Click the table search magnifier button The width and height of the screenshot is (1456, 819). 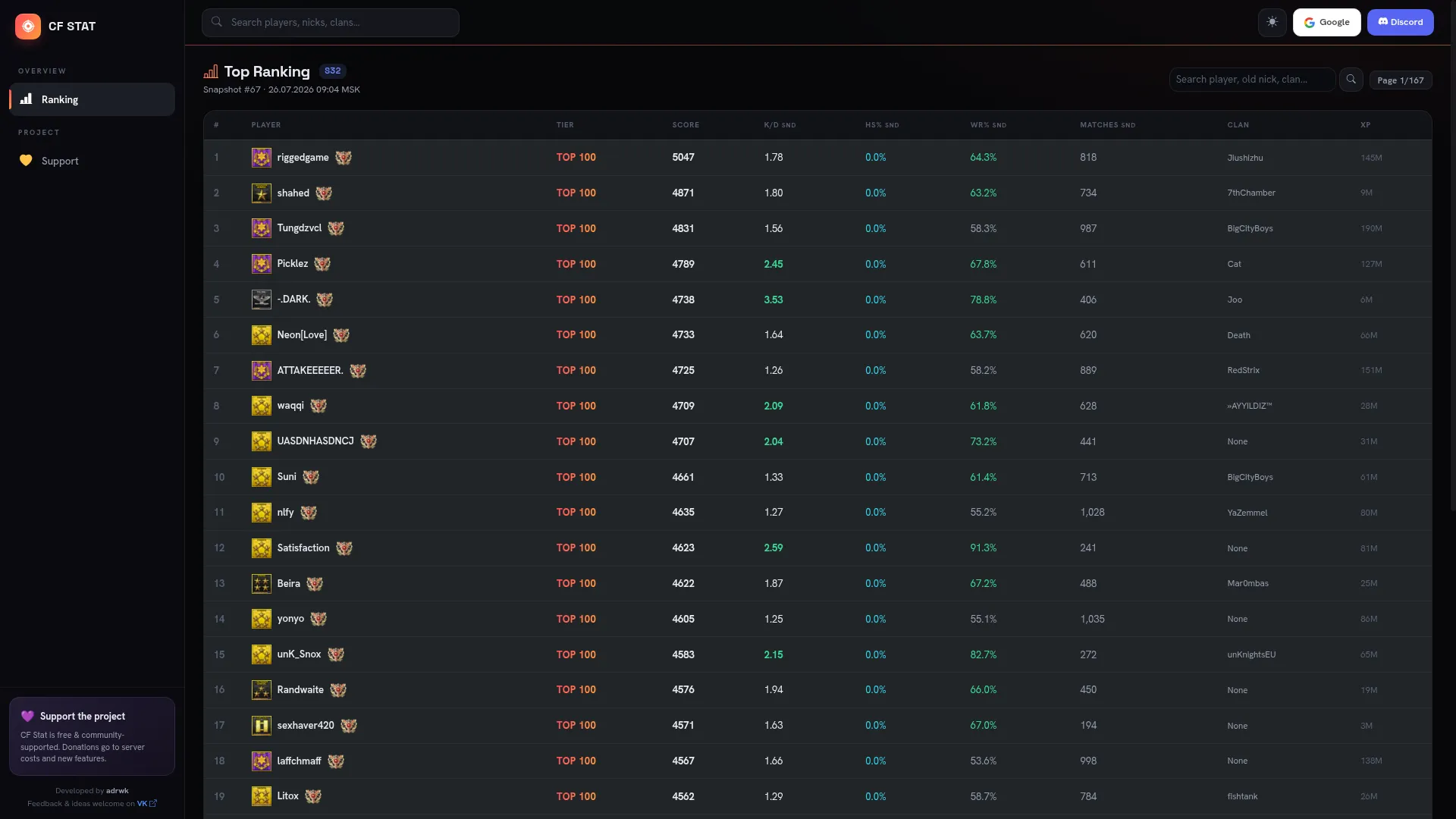click(1351, 80)
